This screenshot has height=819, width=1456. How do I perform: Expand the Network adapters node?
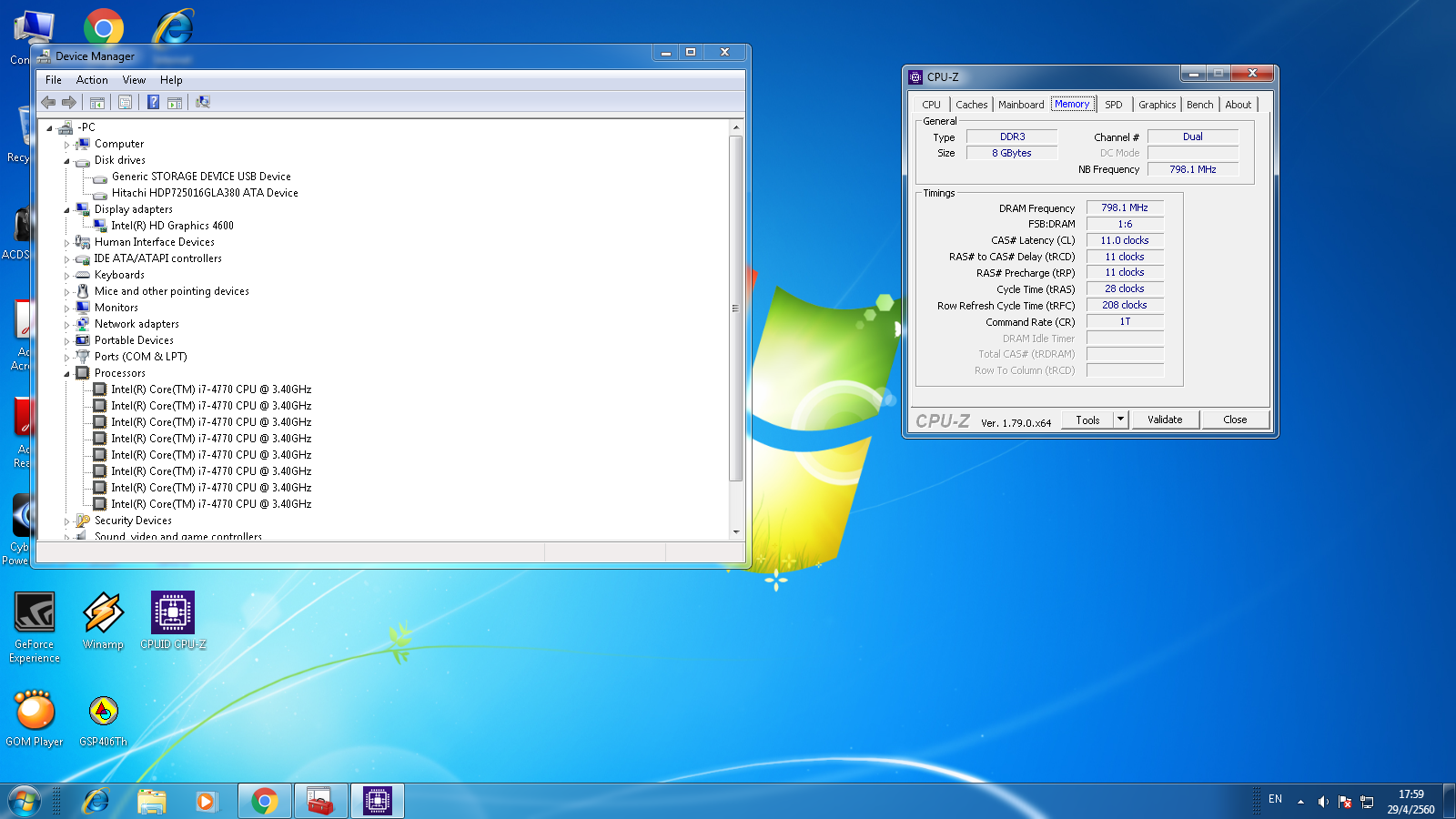point(66,325)
